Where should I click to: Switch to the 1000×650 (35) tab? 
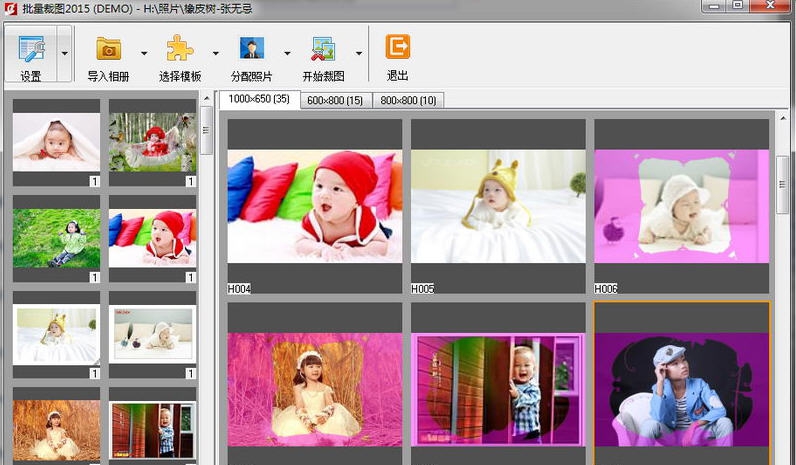(259, 99)
